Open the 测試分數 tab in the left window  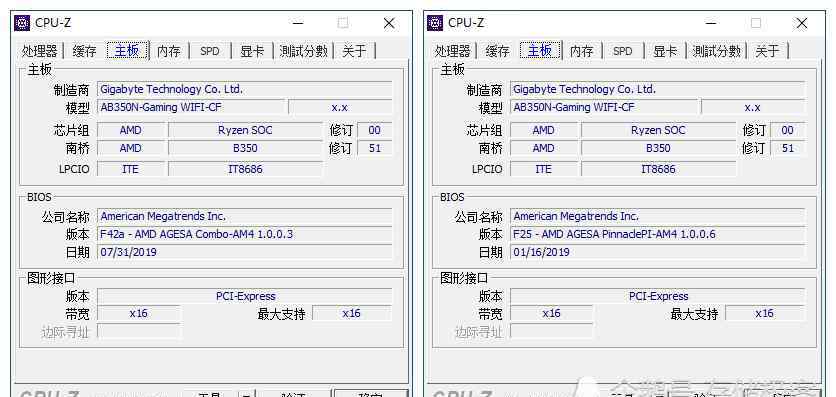coord(303,51)
